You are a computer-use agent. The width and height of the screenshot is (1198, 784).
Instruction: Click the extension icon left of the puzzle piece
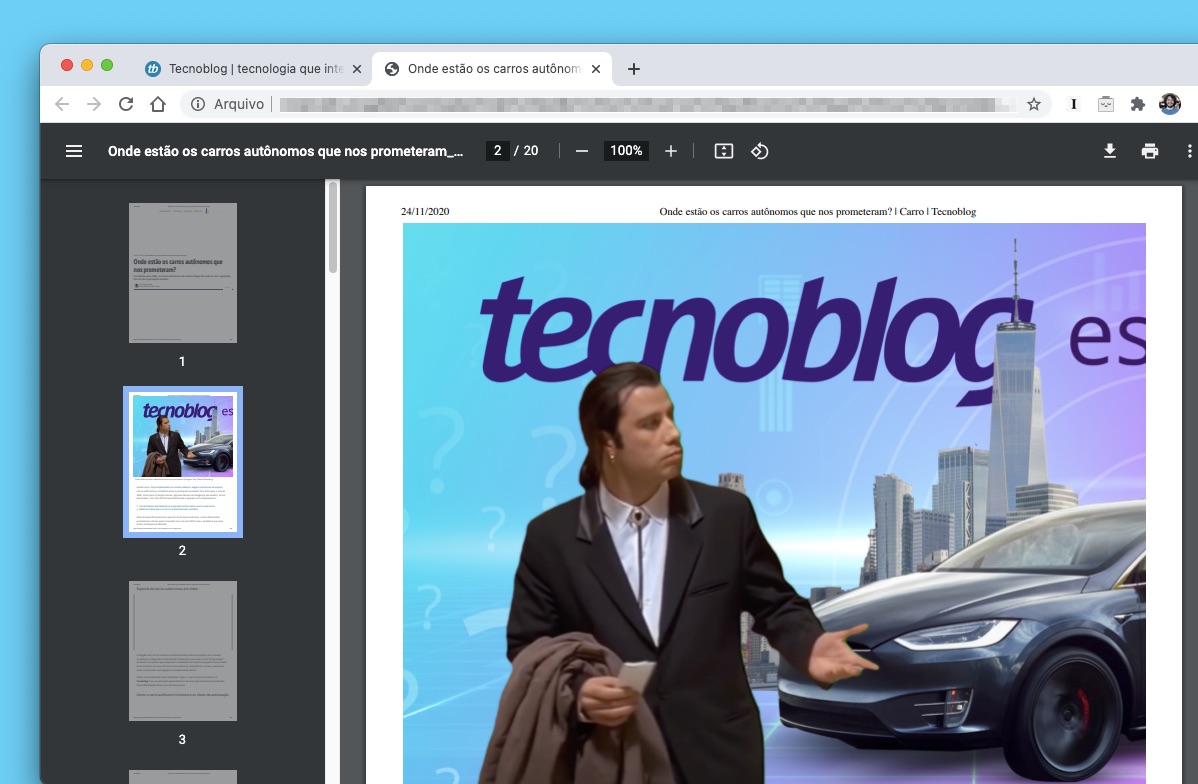pyautogui.click(x=1106, y=104)
